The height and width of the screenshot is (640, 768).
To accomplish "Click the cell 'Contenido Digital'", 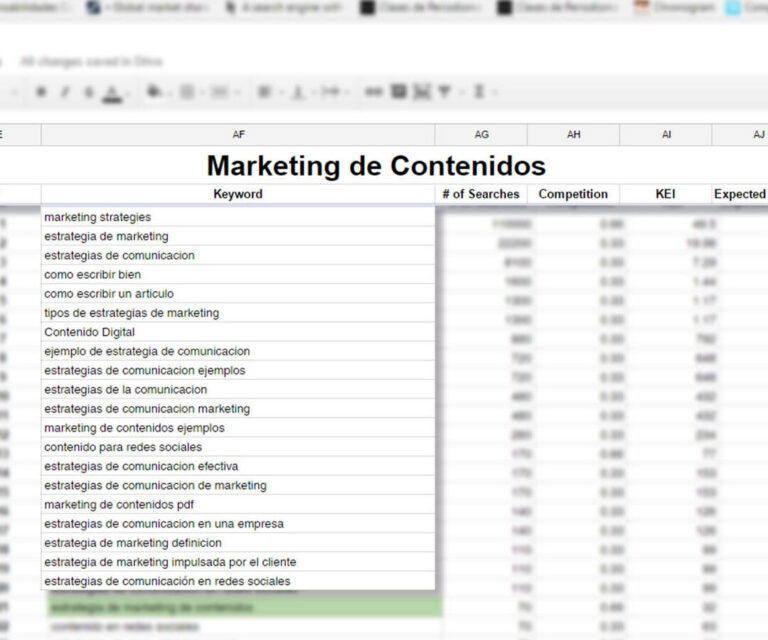I will tap(238, 332).
